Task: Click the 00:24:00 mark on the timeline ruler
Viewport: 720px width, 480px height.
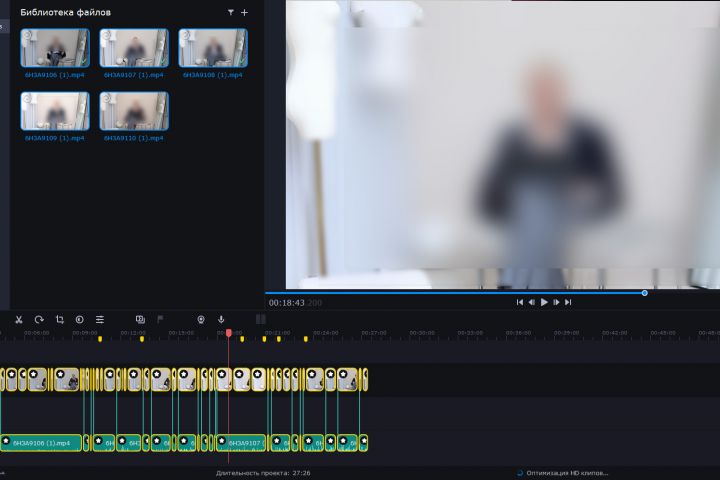Action: point(326,333)
